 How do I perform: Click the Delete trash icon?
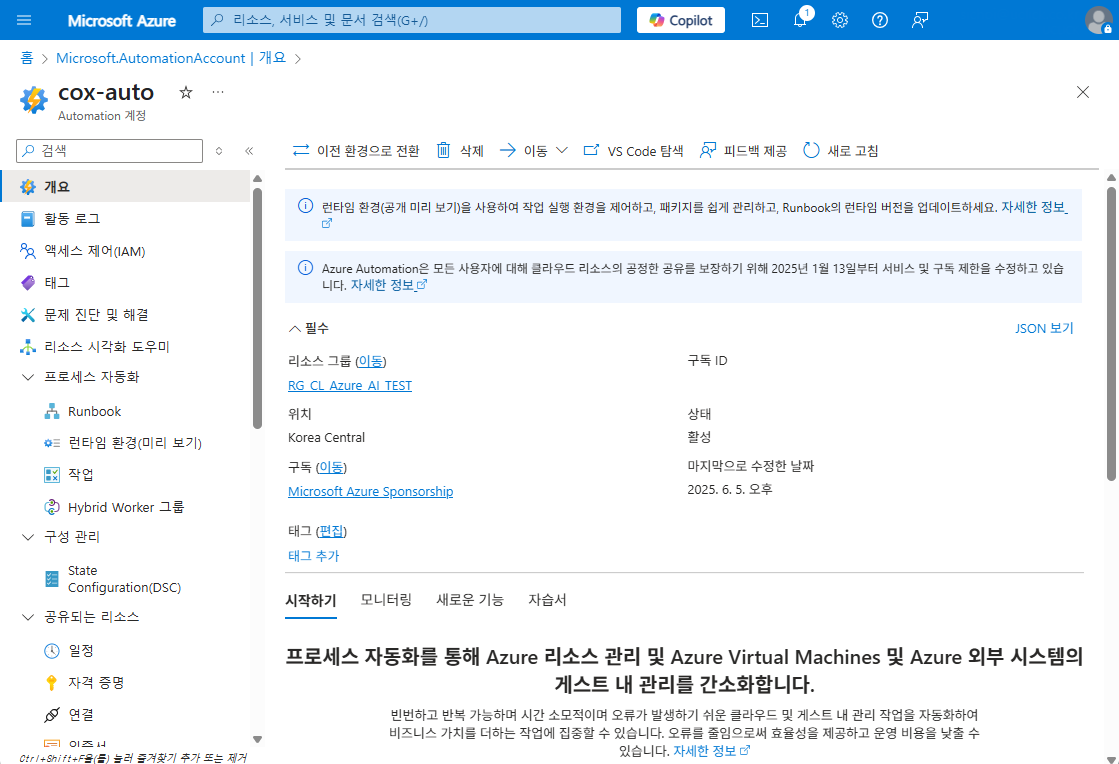point(443,151)
